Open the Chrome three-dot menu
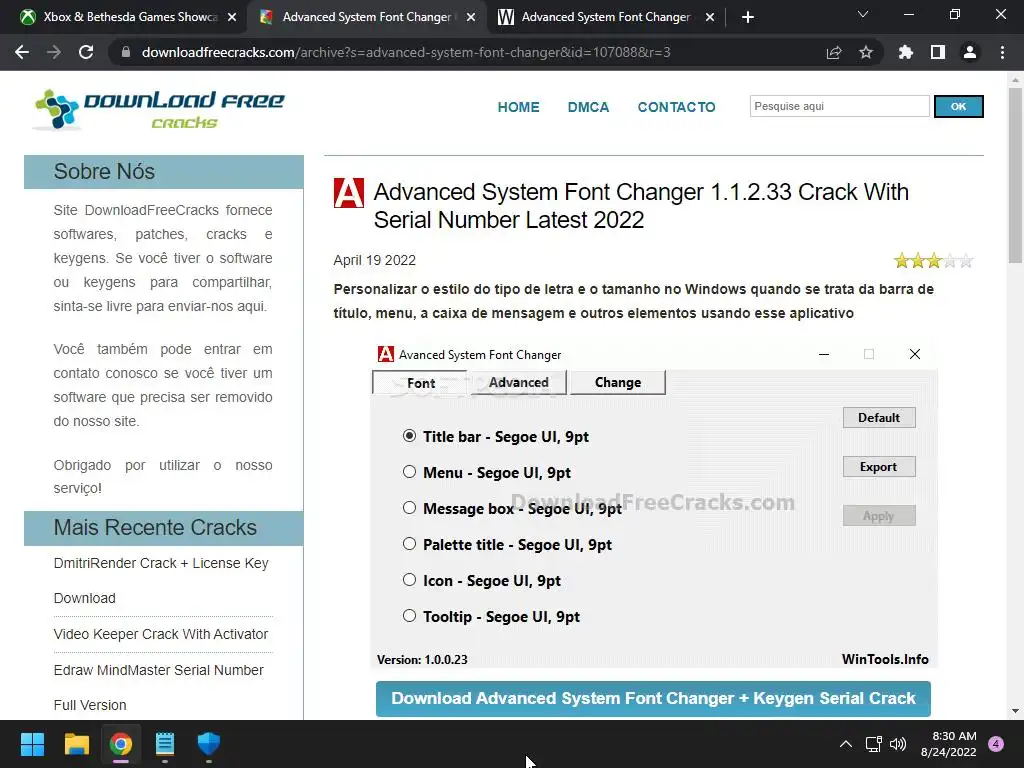 1002,52
